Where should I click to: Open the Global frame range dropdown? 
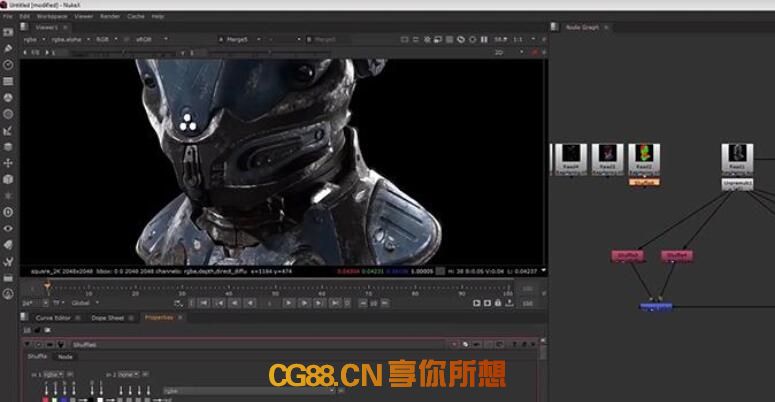point(85,303)
